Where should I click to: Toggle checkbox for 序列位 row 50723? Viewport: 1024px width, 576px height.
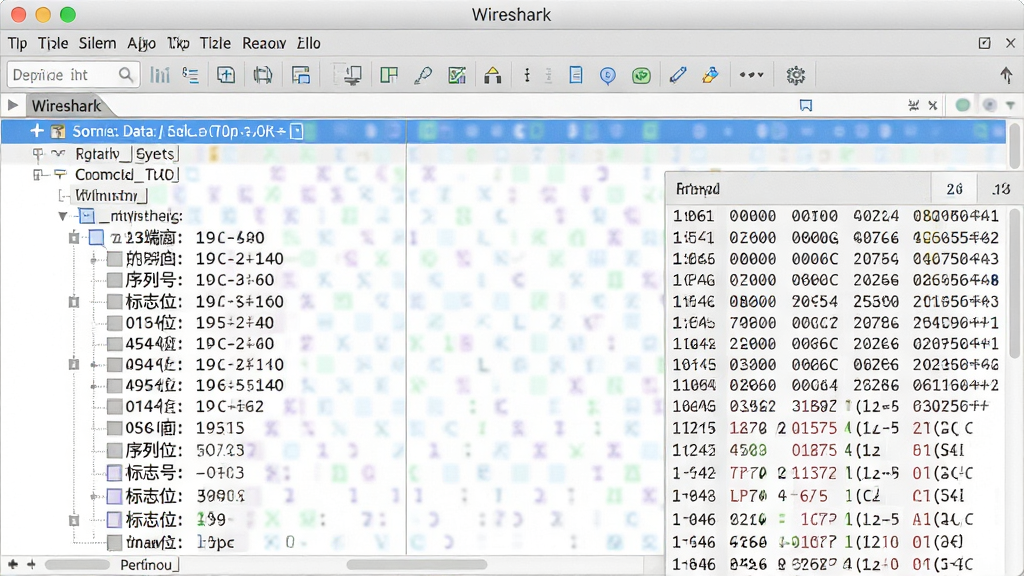coord(114,450)
